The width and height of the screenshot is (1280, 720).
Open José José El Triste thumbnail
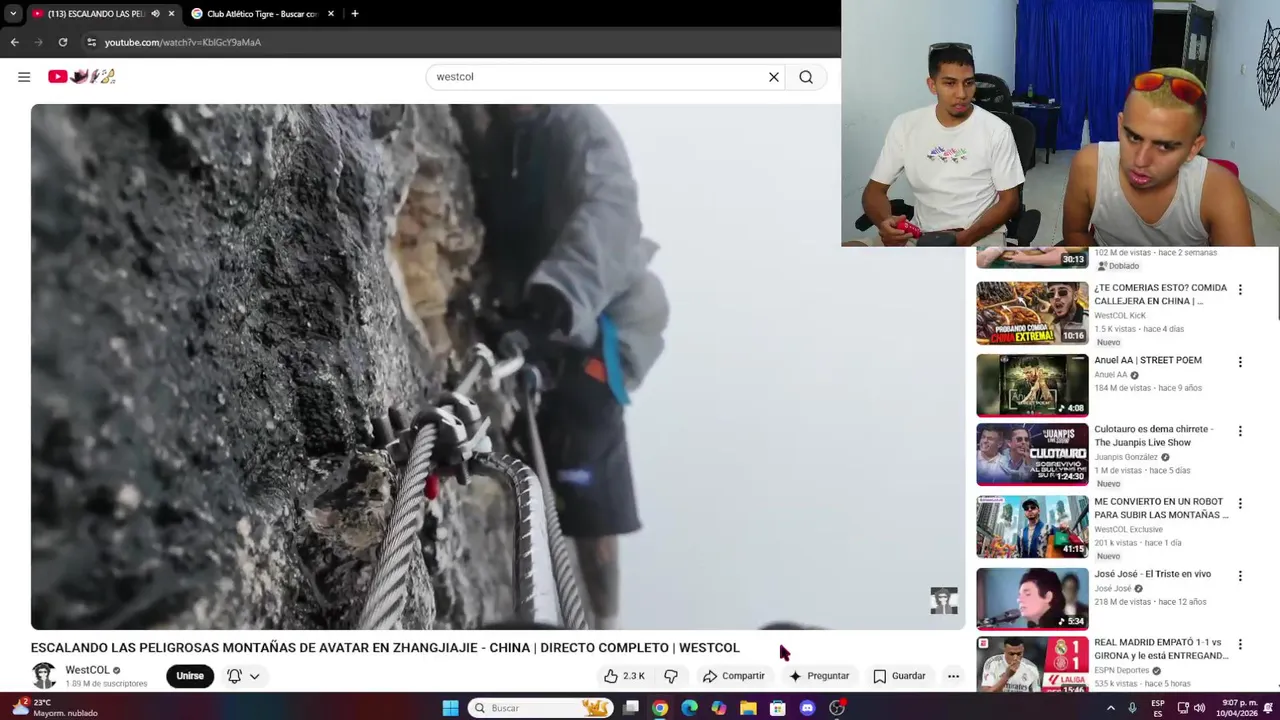(1032, 598)
